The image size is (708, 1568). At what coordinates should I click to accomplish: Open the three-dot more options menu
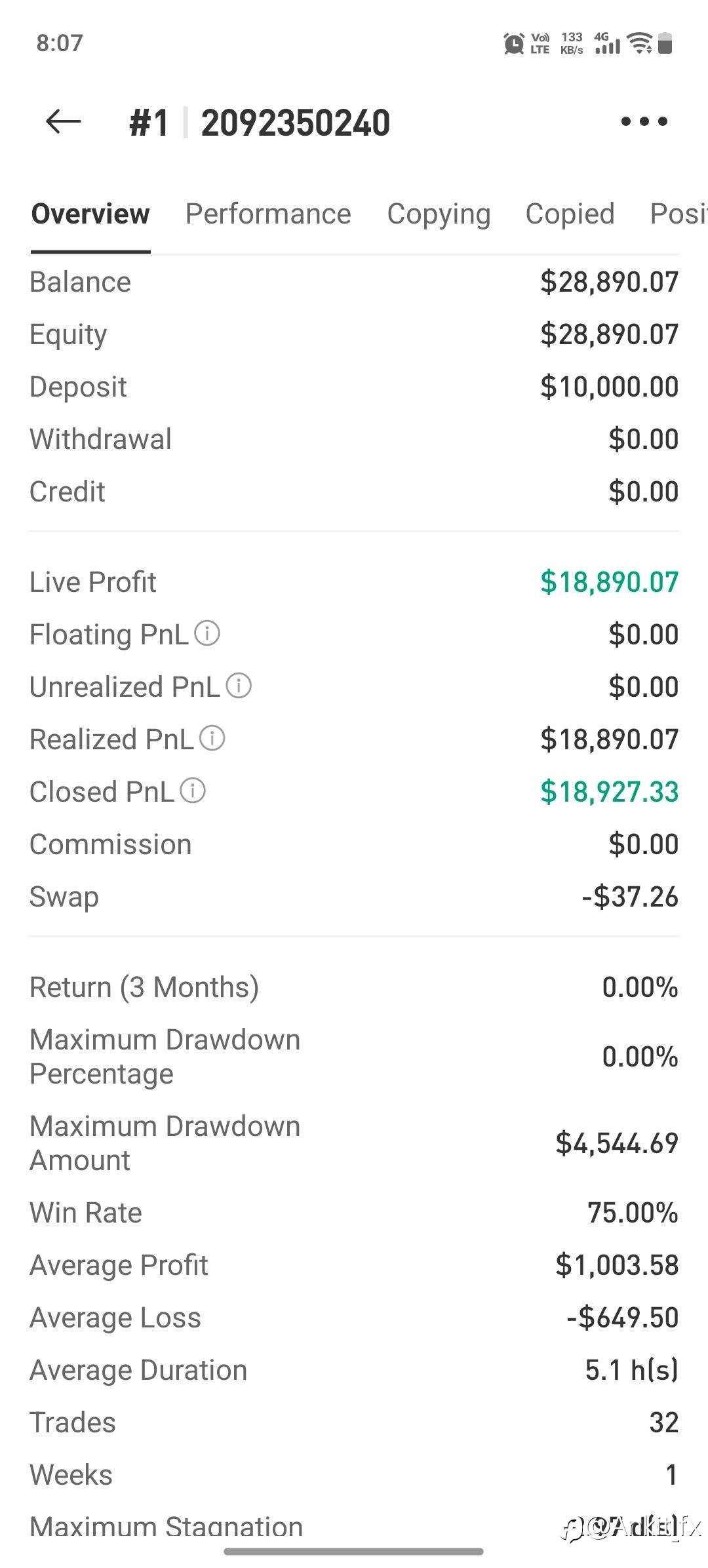[644, 121]
